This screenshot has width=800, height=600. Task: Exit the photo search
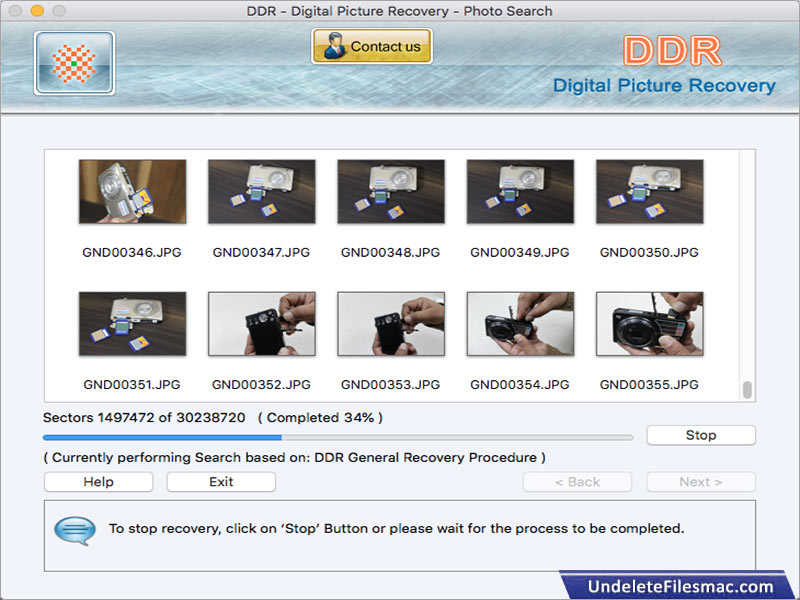tap(220, 481)
